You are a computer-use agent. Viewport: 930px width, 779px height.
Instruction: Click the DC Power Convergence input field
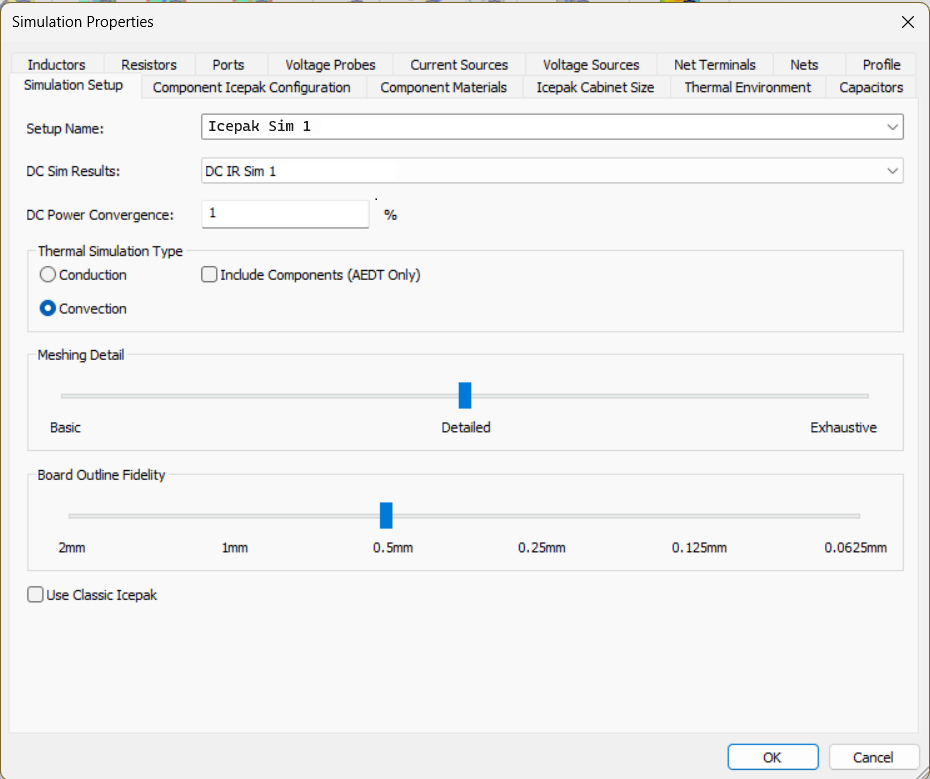285,214
